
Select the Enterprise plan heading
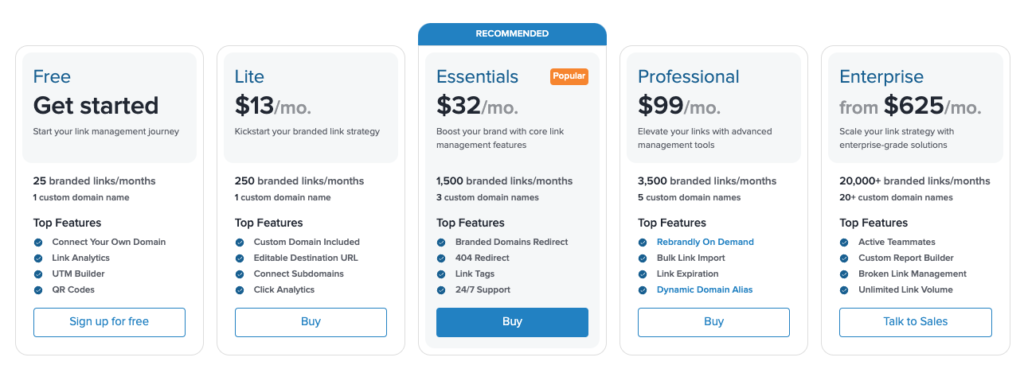[x=882, y=77]
